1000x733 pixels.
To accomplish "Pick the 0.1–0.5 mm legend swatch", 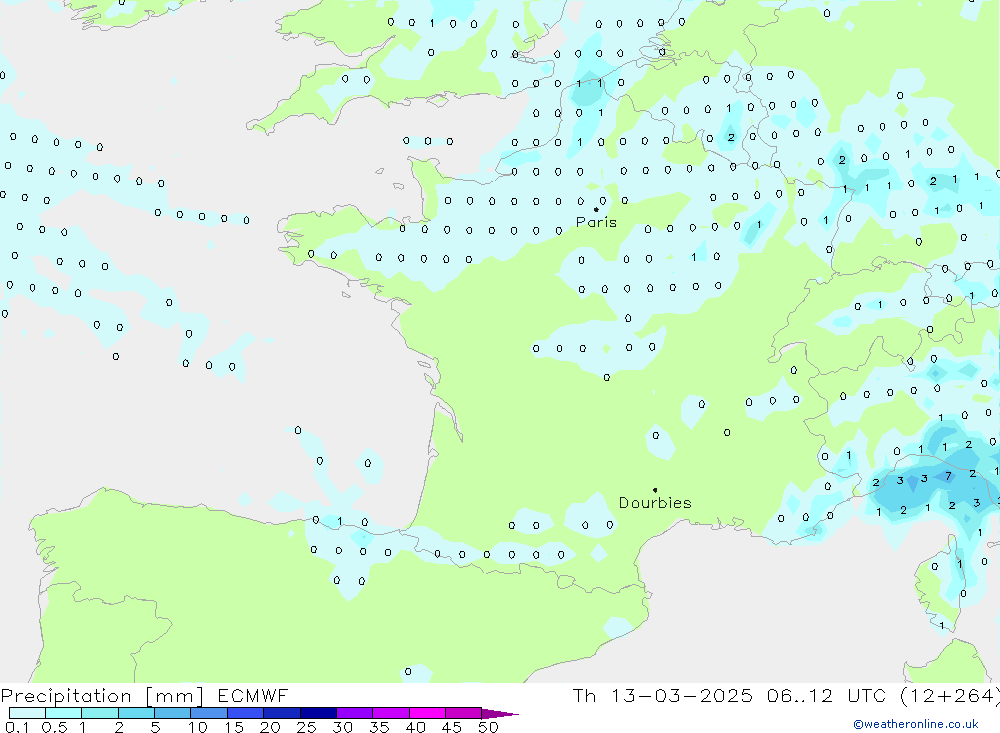I will [27, 713].
